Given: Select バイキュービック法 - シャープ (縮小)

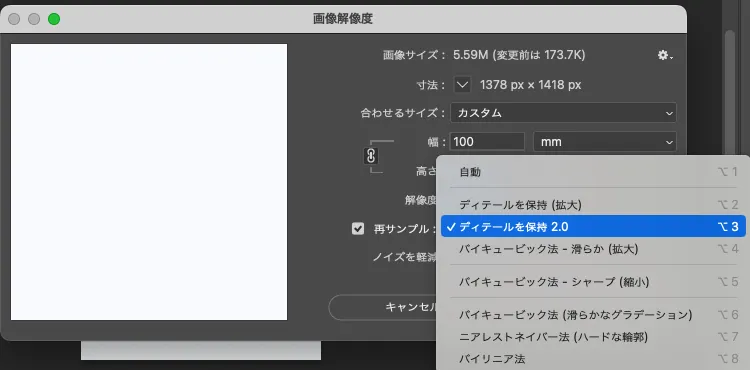Looking at the screenshot, I should (593, 282).
